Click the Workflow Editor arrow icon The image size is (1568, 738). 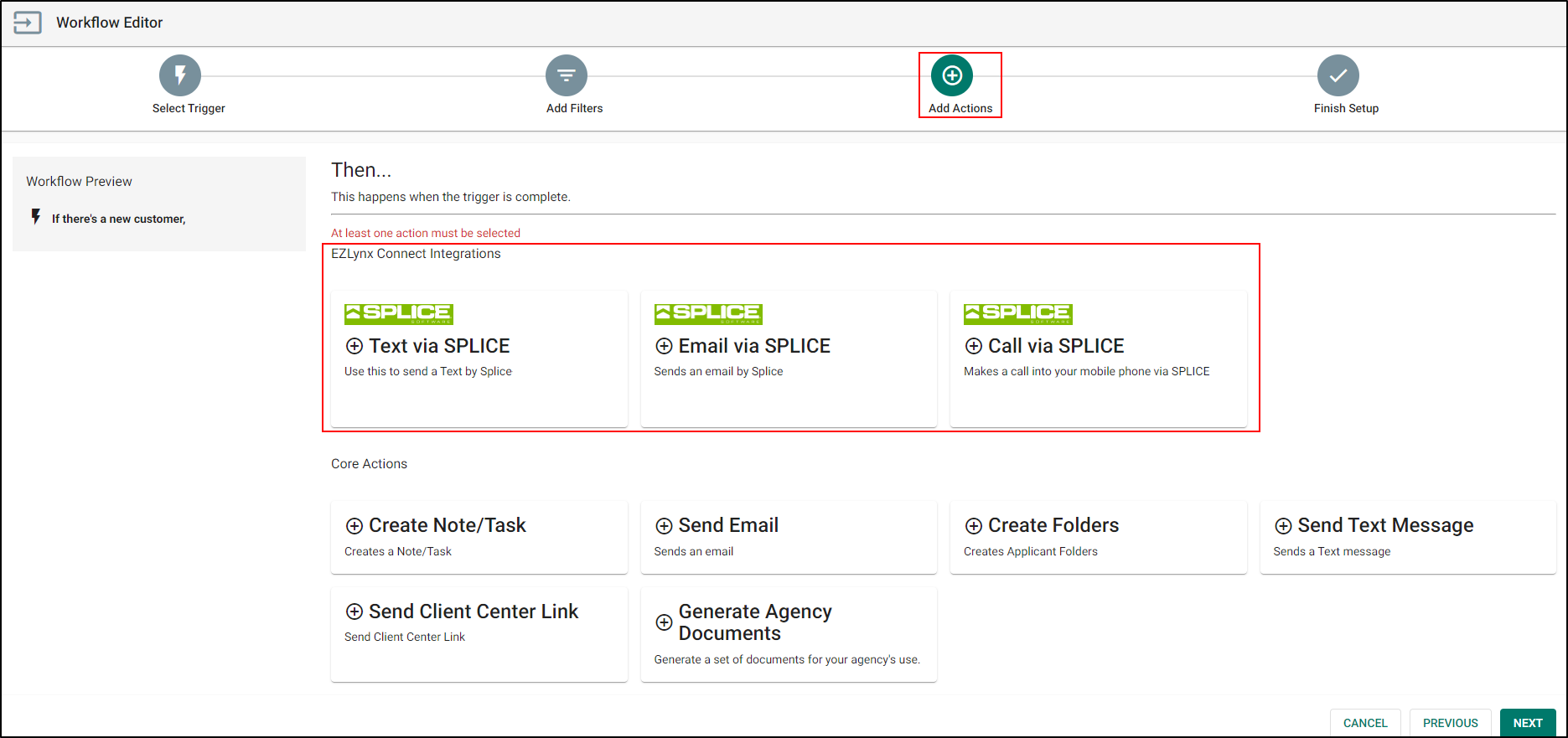click(27, 23)
